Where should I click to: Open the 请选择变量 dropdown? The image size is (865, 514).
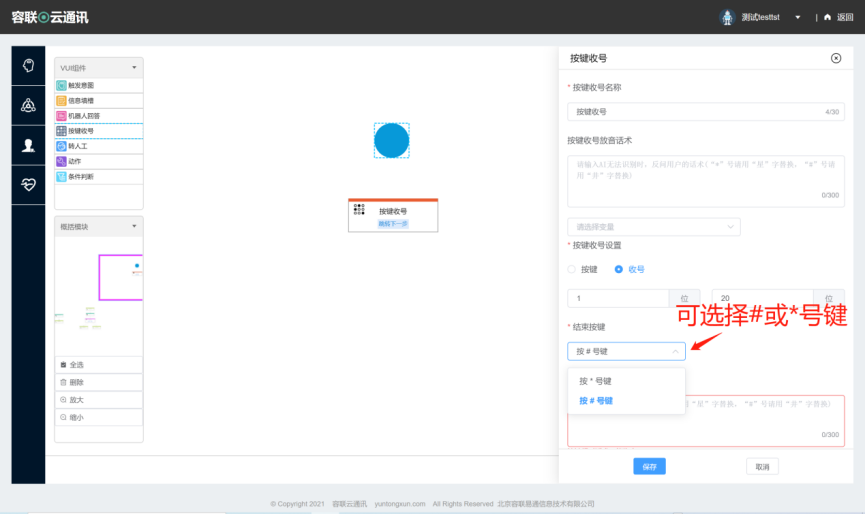(654, 227)
